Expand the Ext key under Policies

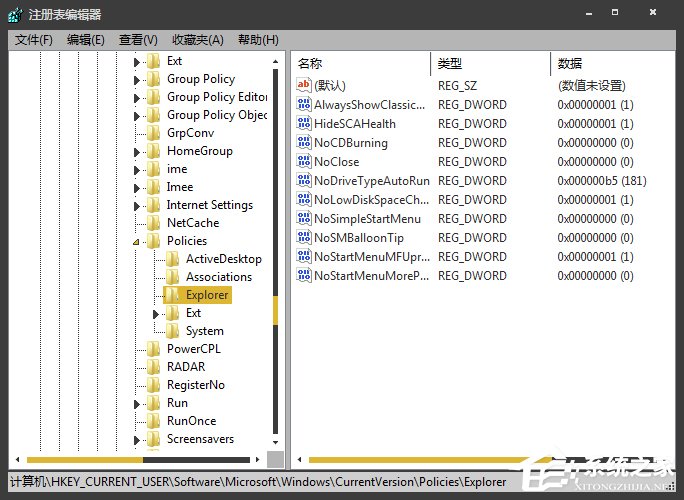click(156, 314)
